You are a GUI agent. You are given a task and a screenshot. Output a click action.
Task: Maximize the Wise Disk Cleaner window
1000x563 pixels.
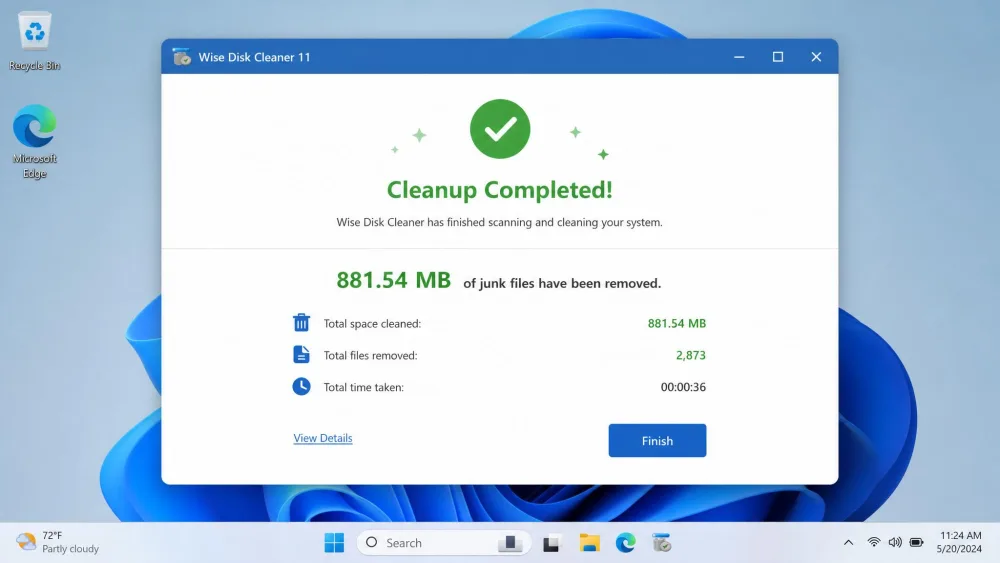[x=777, y=57]
